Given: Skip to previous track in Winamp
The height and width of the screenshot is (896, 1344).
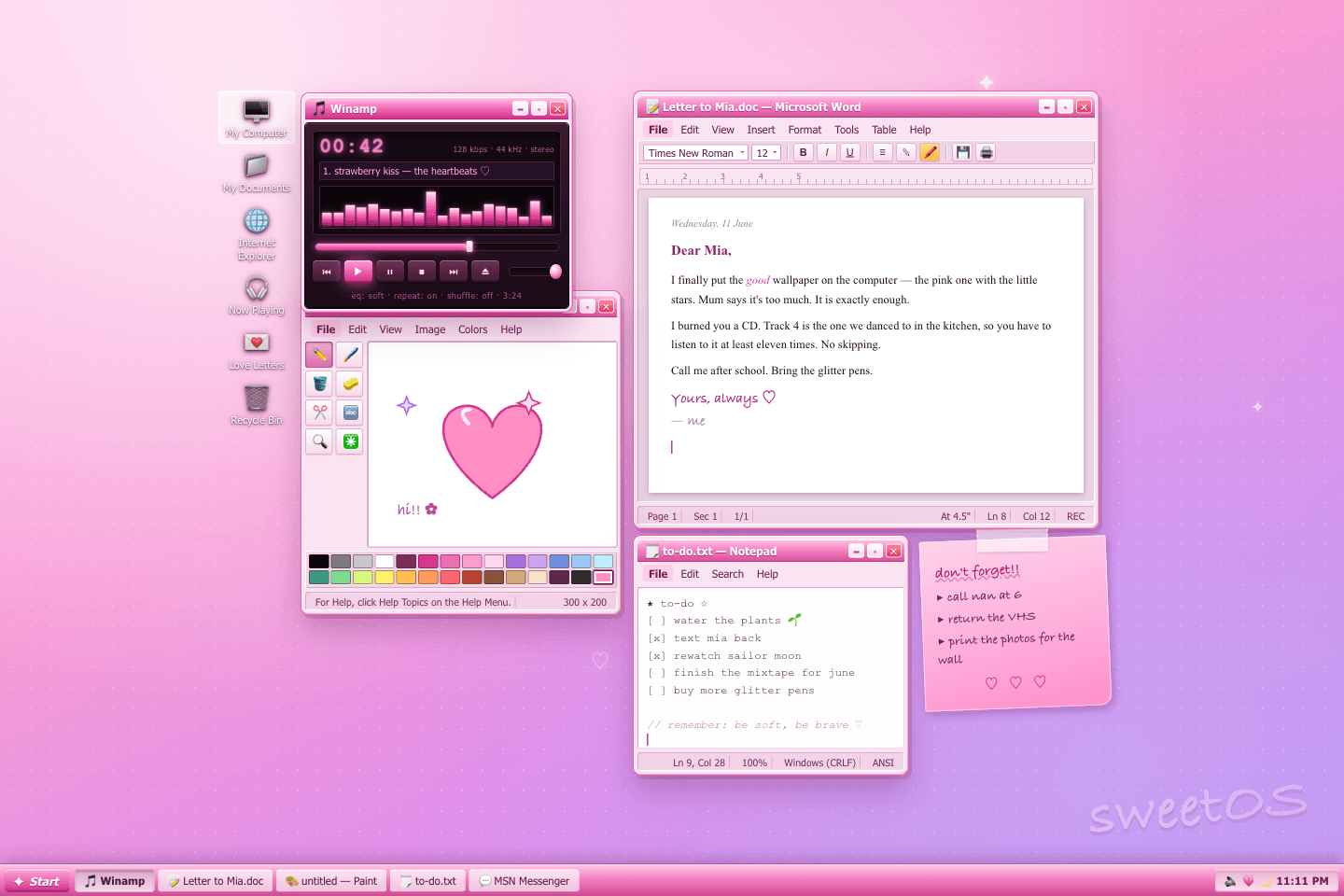Looking at the screenshot, I should (327, 272).
